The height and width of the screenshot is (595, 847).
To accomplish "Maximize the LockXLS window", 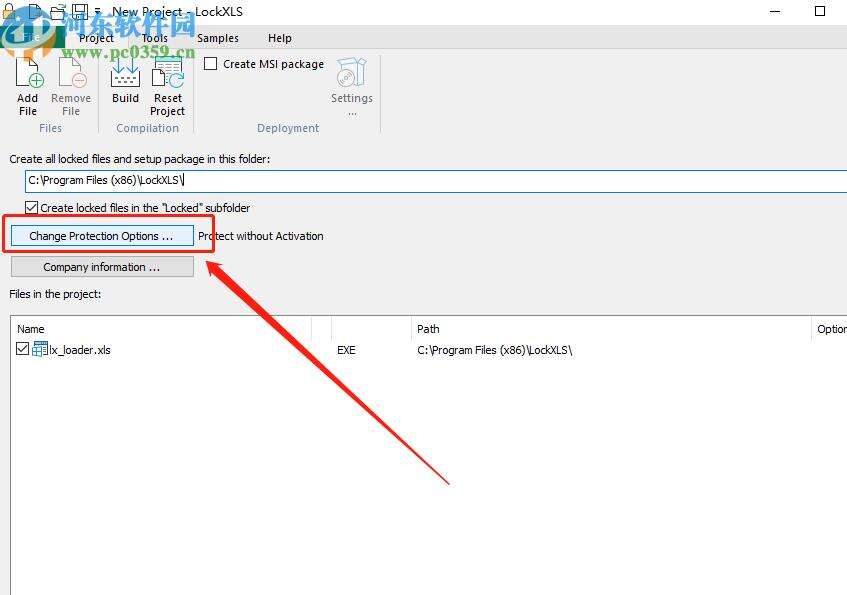I will [820, 11].
